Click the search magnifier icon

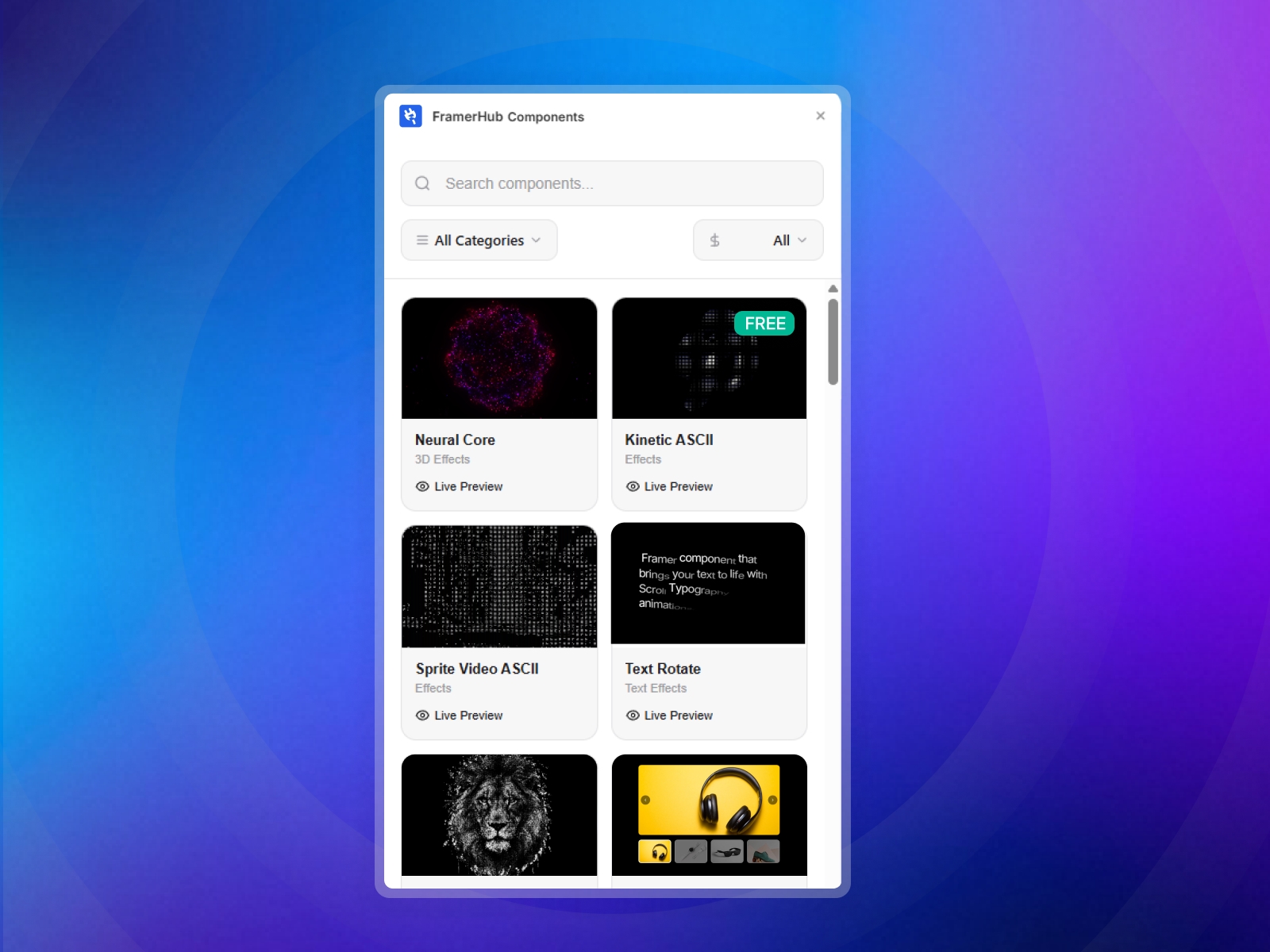pyautogui.click(x=422, y=183)
